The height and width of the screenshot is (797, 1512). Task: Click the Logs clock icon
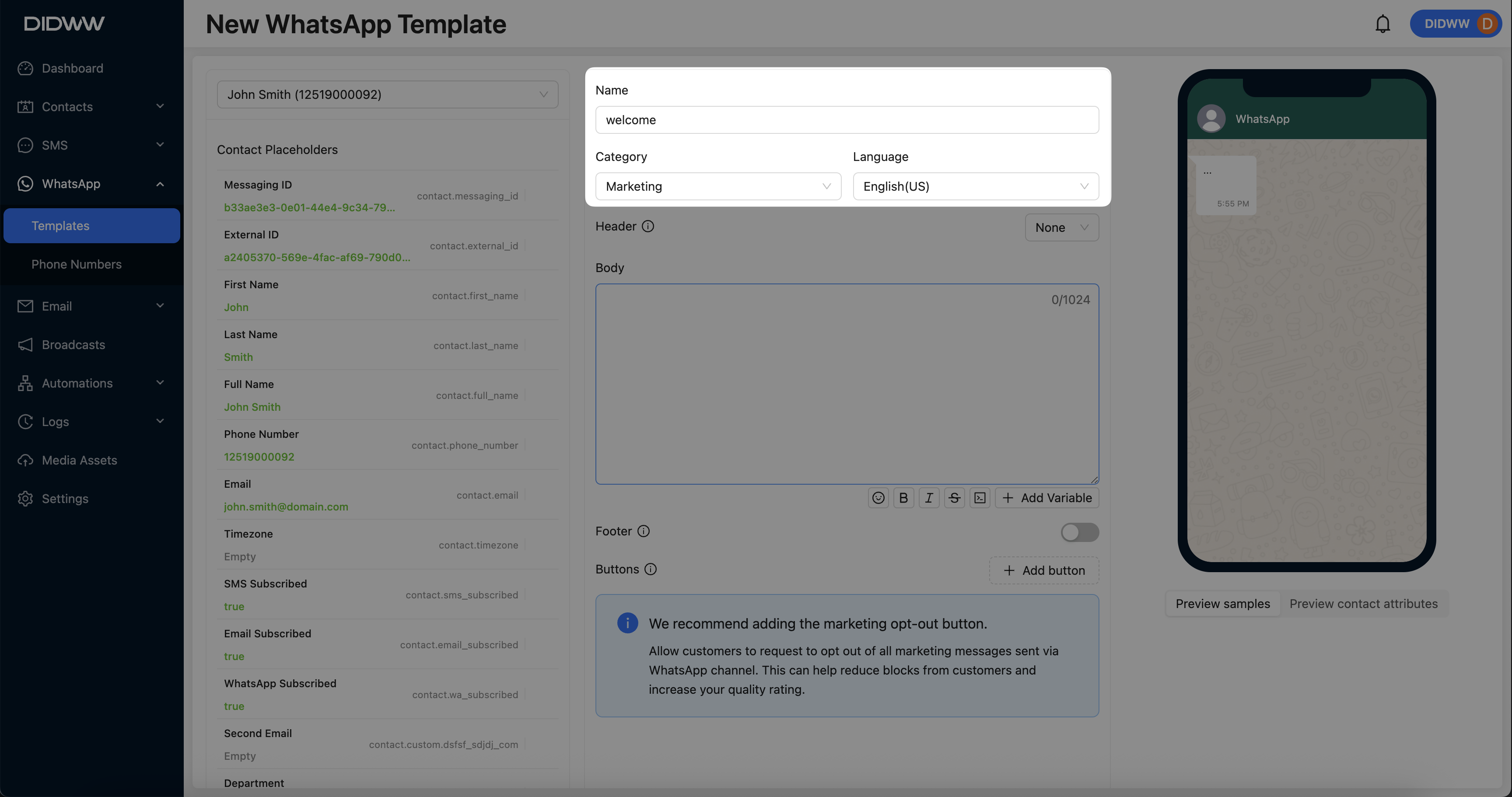coord(25,421)
